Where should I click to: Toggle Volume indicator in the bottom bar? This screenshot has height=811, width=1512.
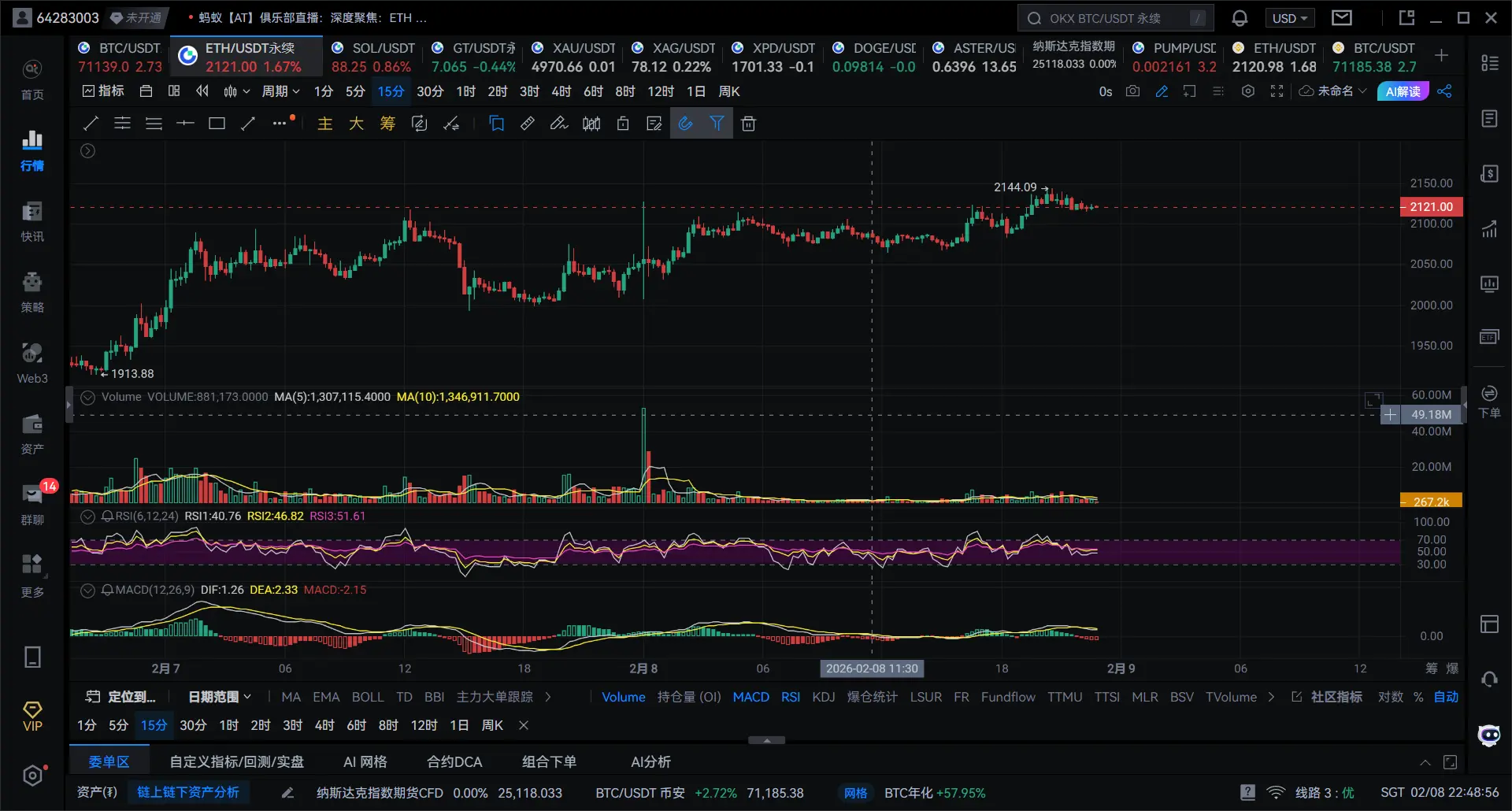[624, 697]
